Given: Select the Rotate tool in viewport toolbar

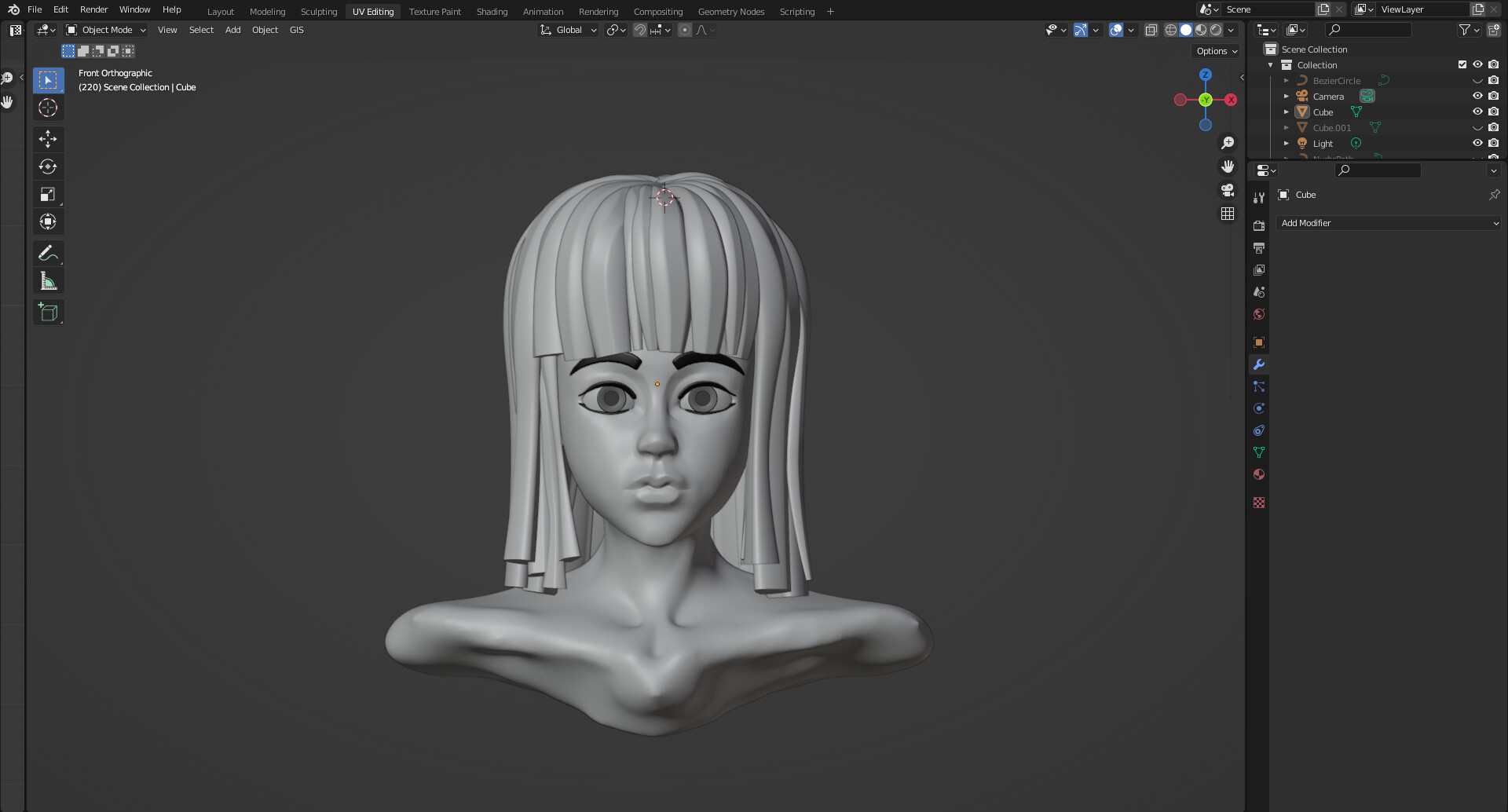Looking at the screenshot, I should pos(48,166).
